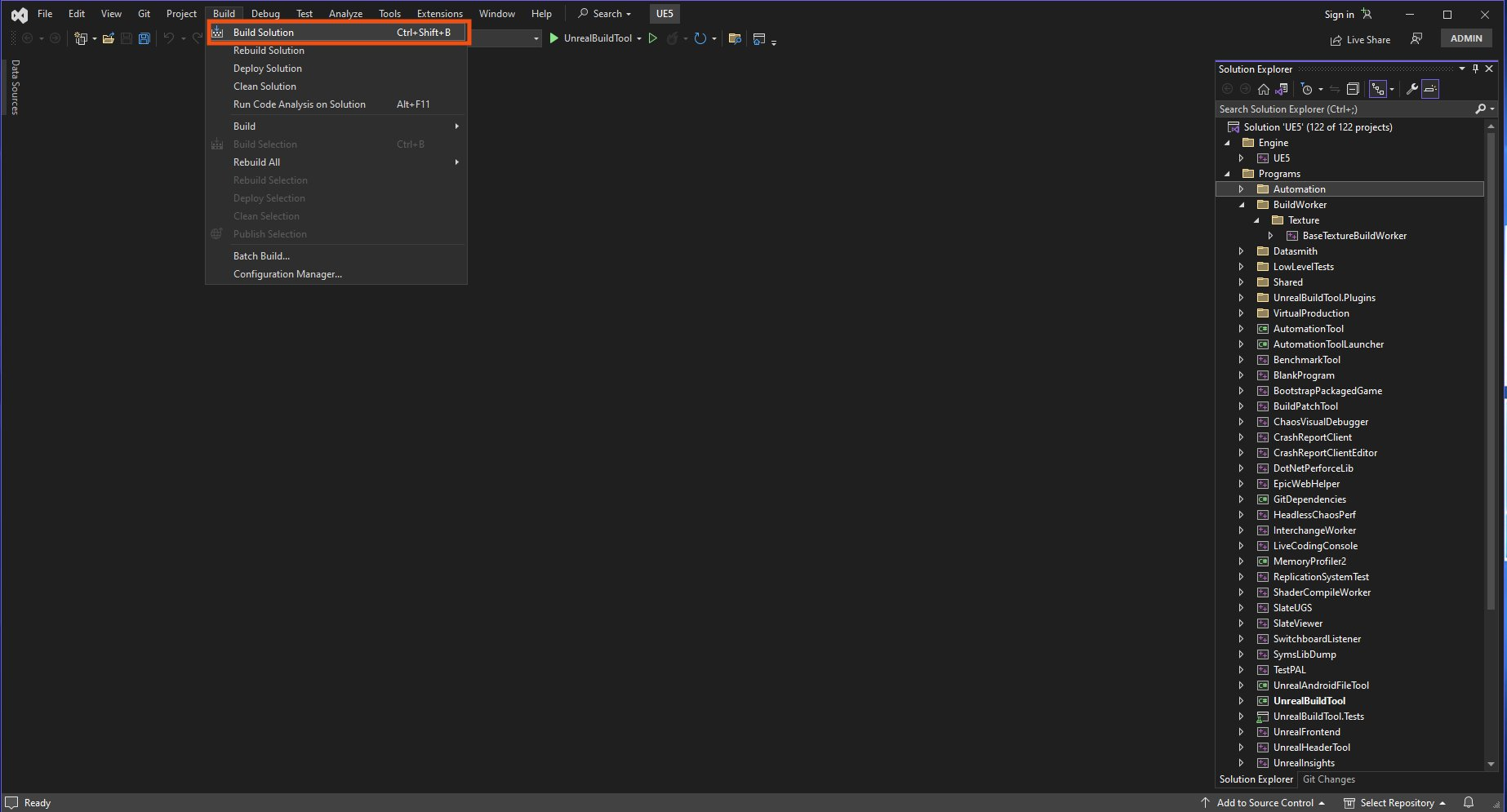
Task: Click Add to Source Control
Action: point(1263,803)
